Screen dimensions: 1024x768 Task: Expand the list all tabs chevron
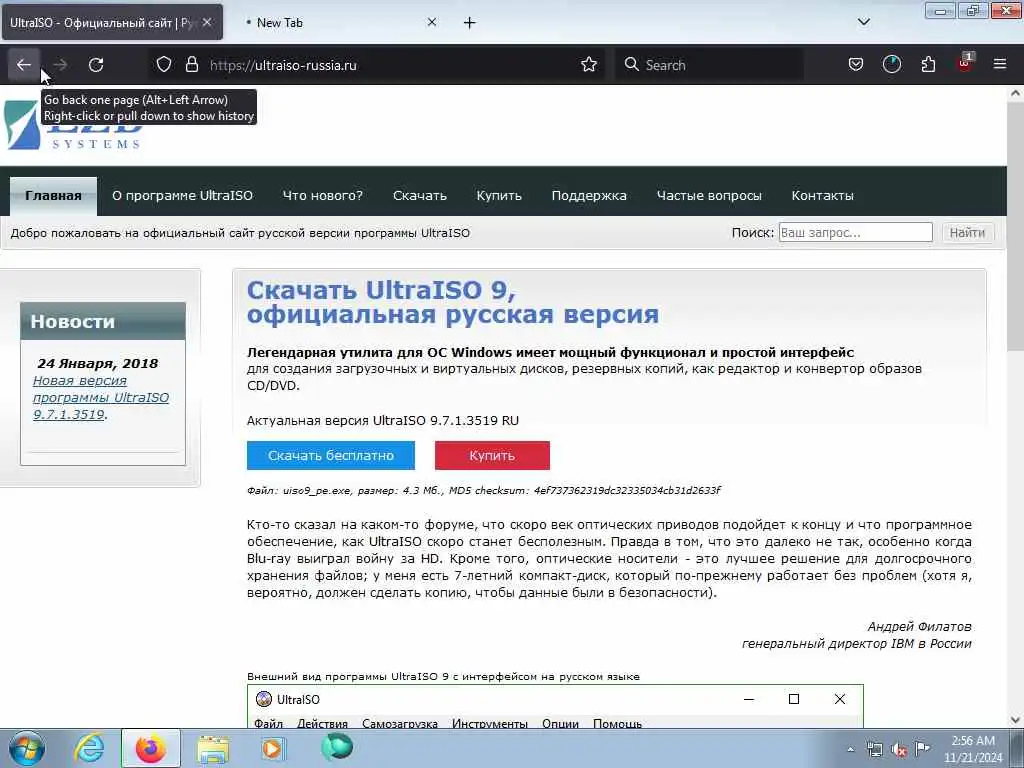[x=864, y=22]
